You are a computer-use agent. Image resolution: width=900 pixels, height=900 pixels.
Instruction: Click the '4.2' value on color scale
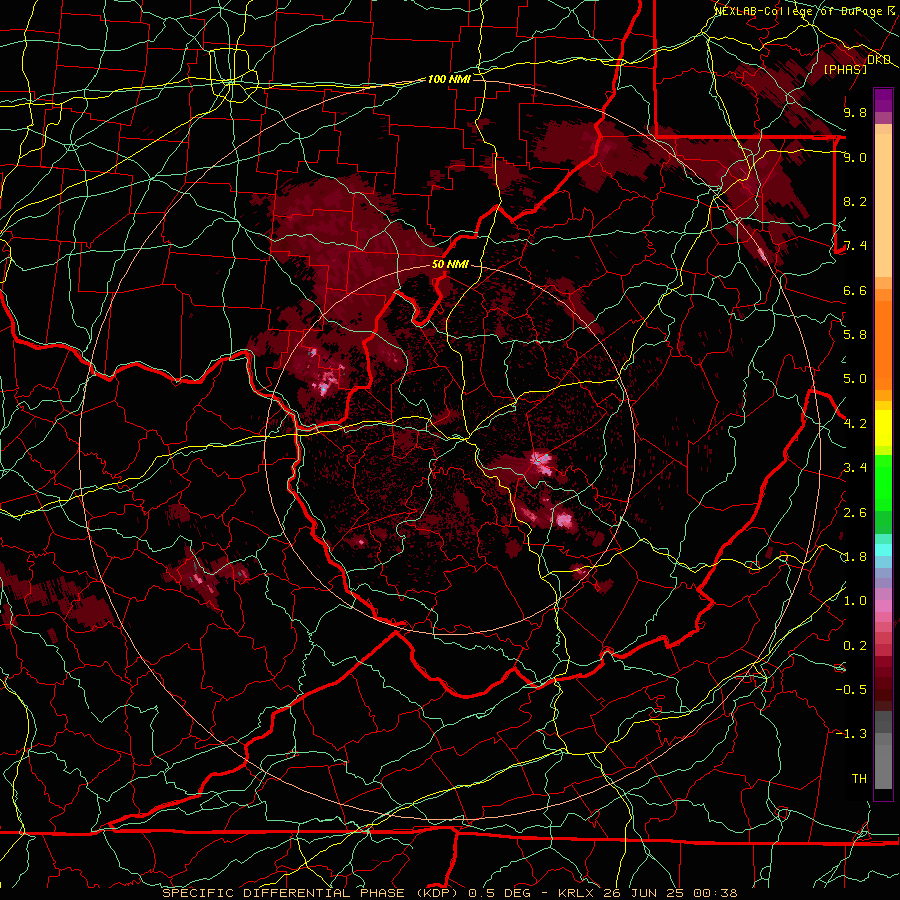click(x=855, y=424)
